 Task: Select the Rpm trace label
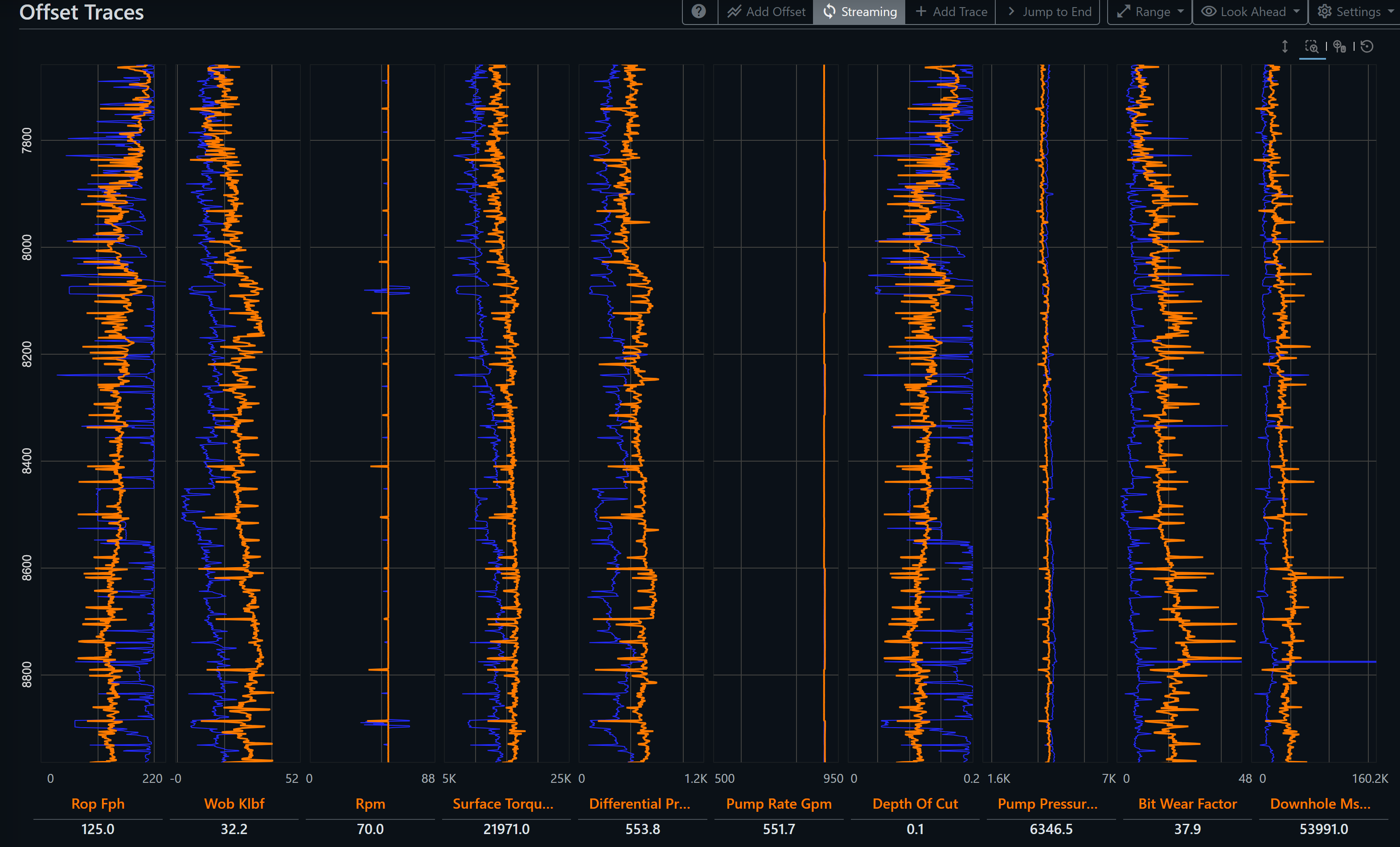370,804
